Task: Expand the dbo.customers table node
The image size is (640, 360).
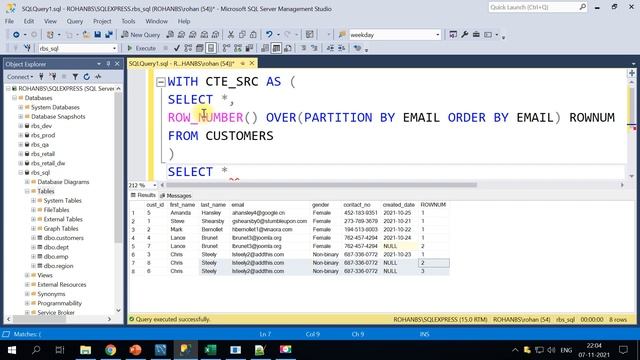Action: point(33,238)
